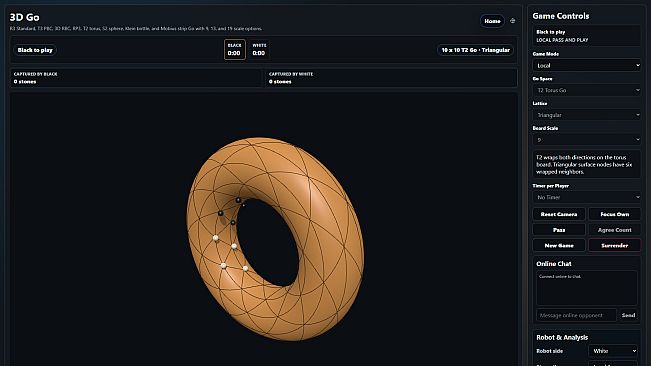Click the Black to play status pill
Viewport: 651px width, 366px height.
35,50
